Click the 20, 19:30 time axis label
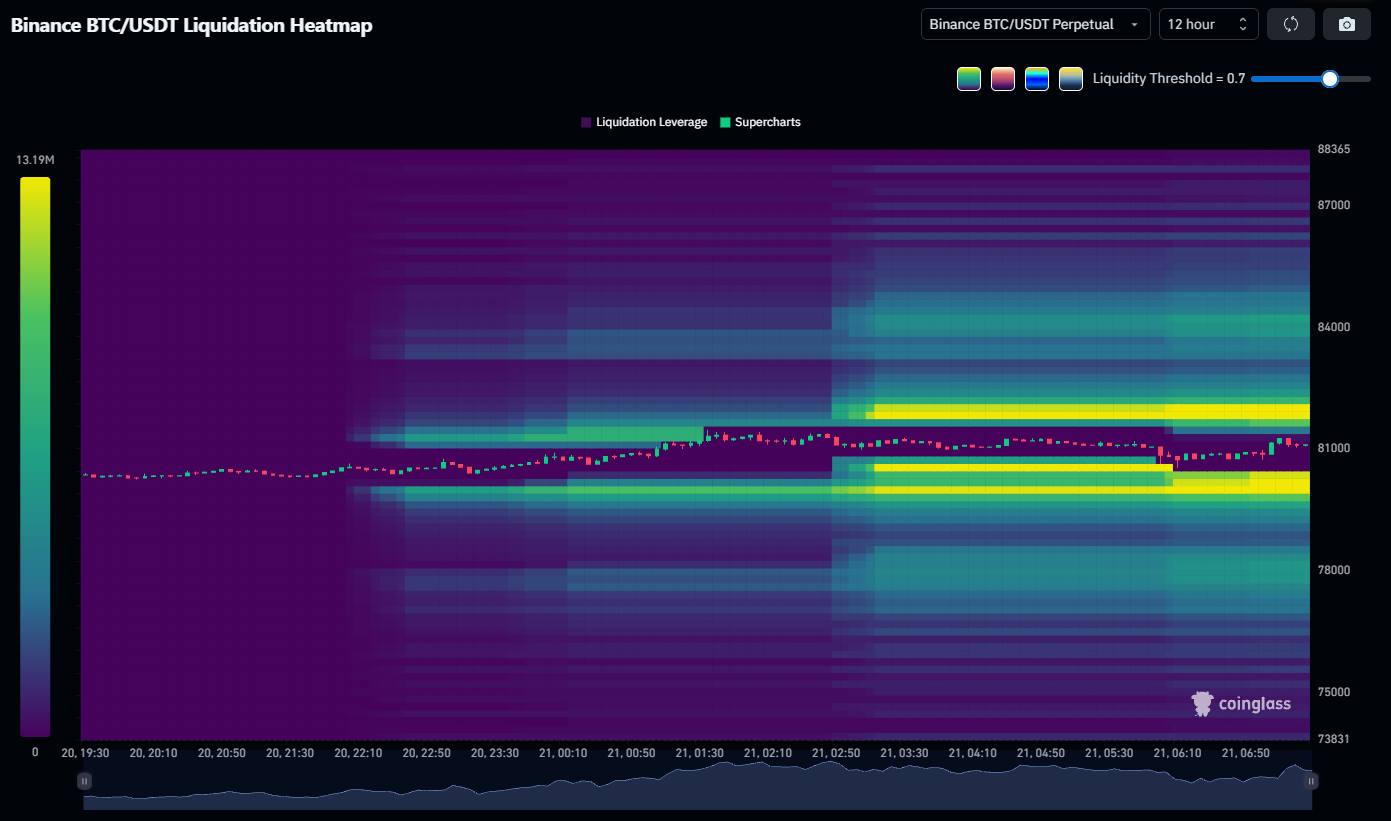Screen dimensions: 1391x821 pyautogui.click(x=85, y=752)
